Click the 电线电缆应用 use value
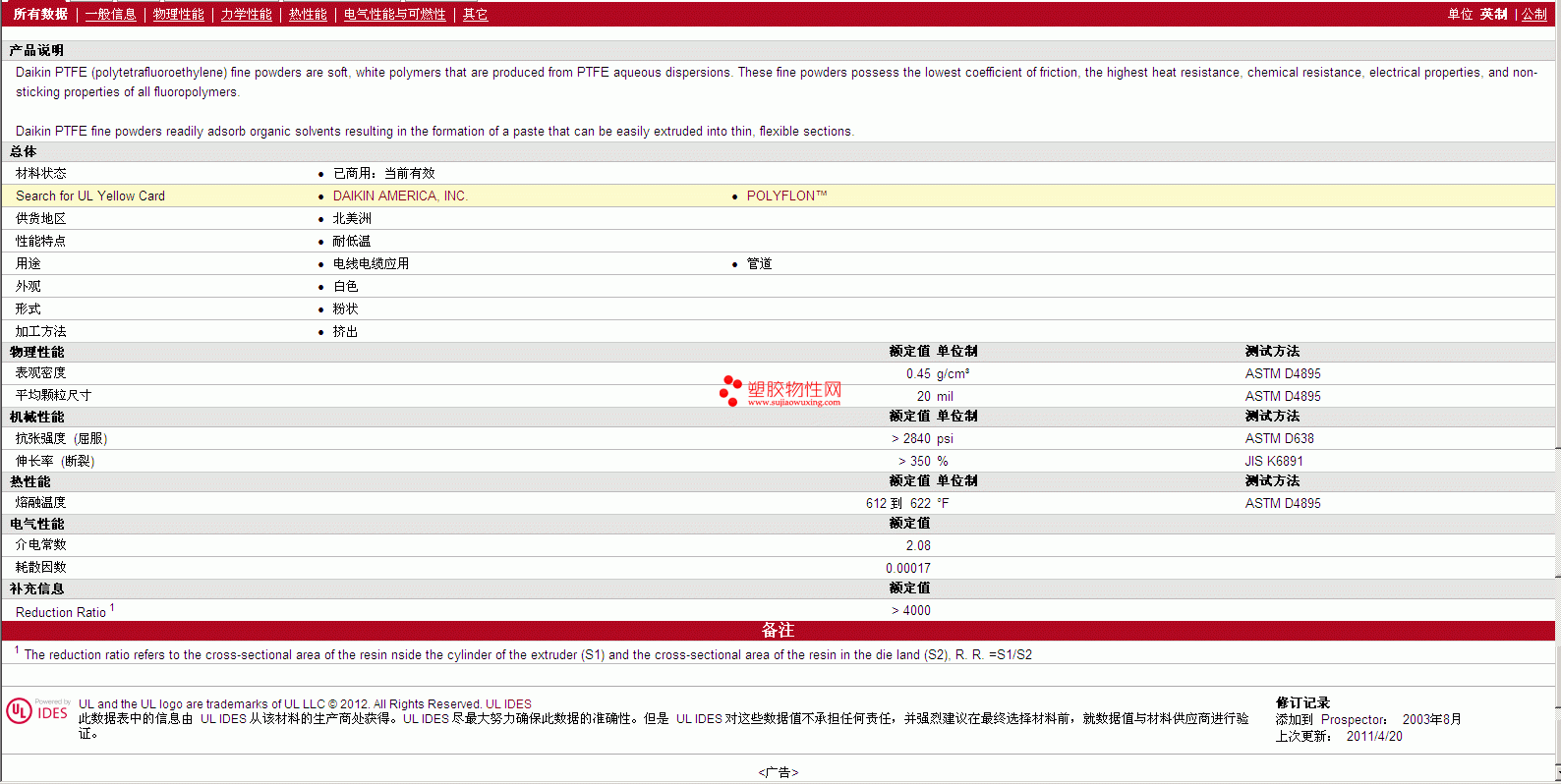Viewport: 1561px width, 784px height. pos(371,263)
